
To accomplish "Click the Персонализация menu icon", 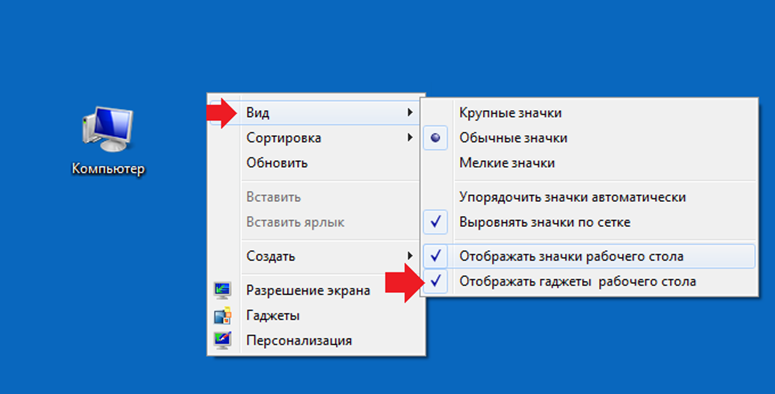I will [222, 340].
